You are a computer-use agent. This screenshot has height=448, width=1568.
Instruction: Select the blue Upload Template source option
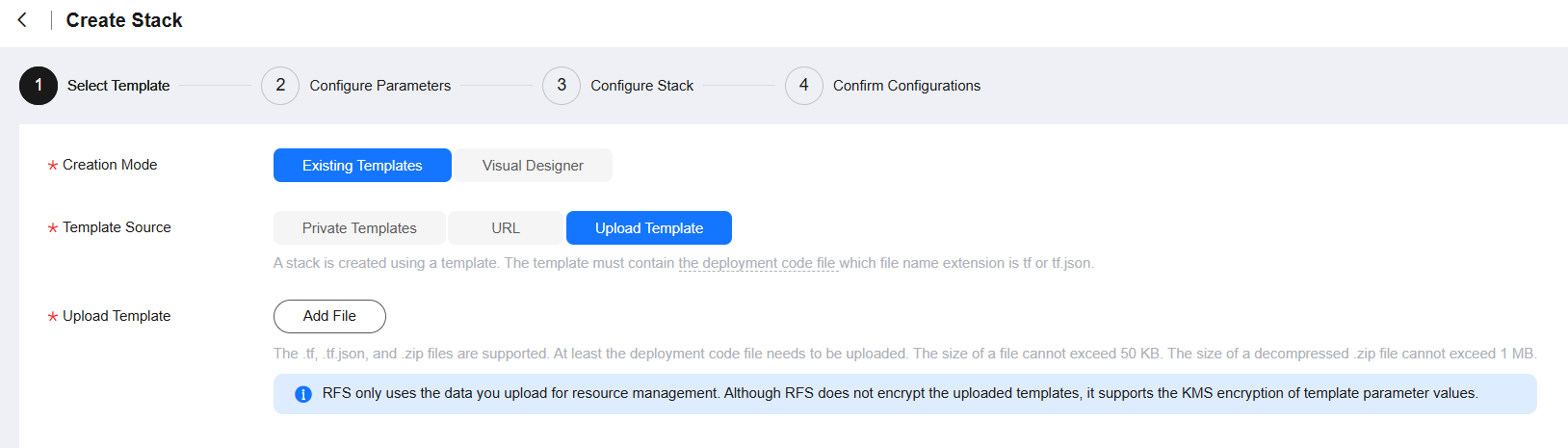point(649,228)
